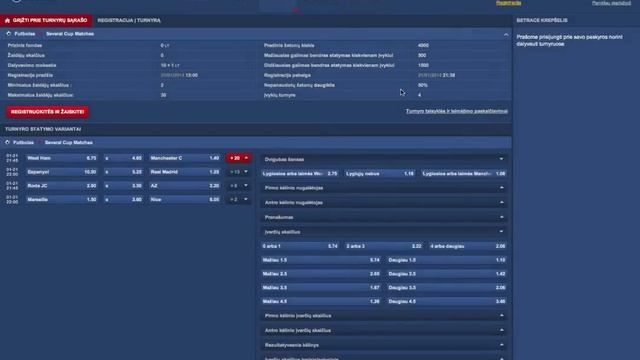Click the red Registruokitės ir žaiskite button
The width and height of the screenshot is (640, 360).
point(47,112)
